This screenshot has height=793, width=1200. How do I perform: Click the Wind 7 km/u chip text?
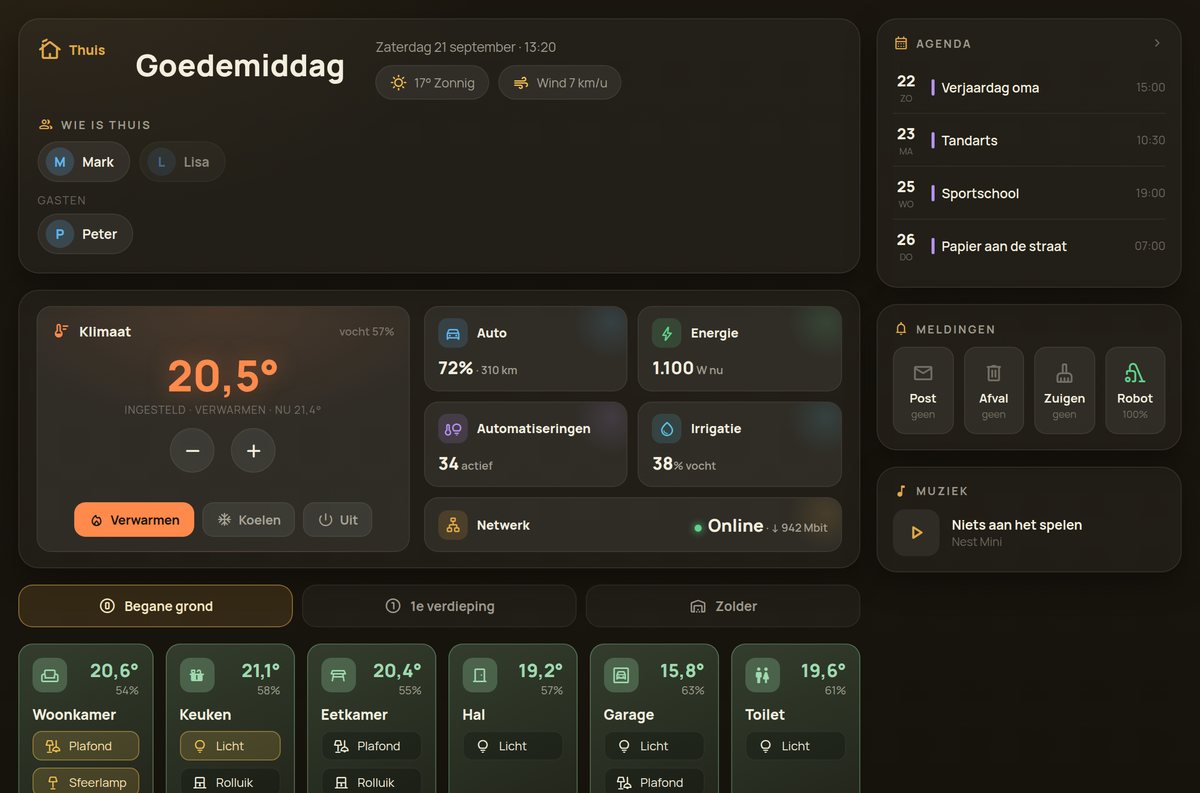pyautogui.click(x=572, y=83)
